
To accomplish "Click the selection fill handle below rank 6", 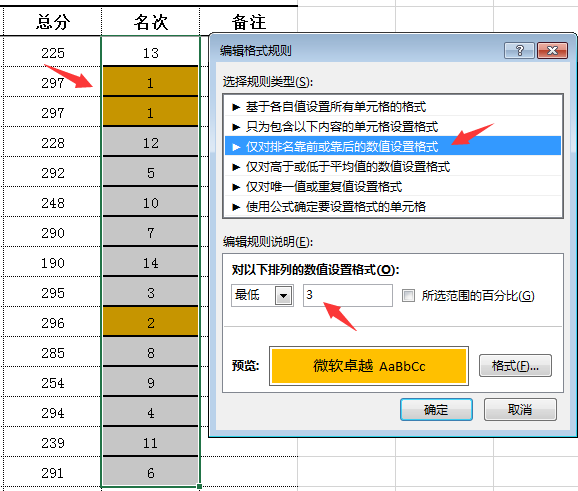I will (x=199, y=487).
